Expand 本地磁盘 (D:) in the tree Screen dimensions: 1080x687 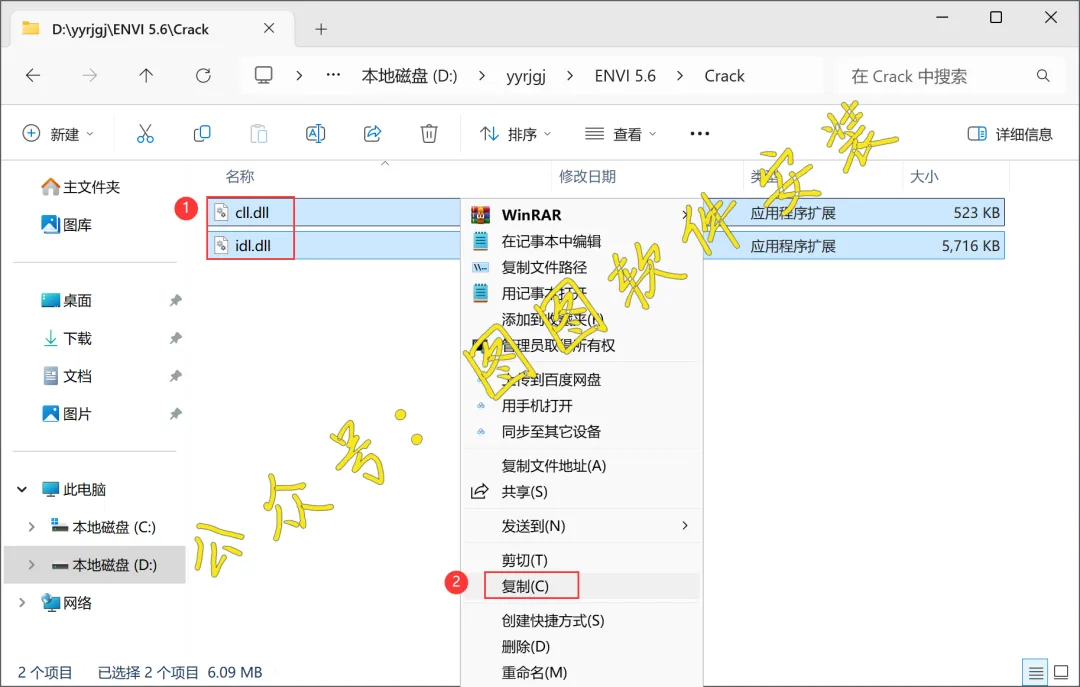pos(31,565)
